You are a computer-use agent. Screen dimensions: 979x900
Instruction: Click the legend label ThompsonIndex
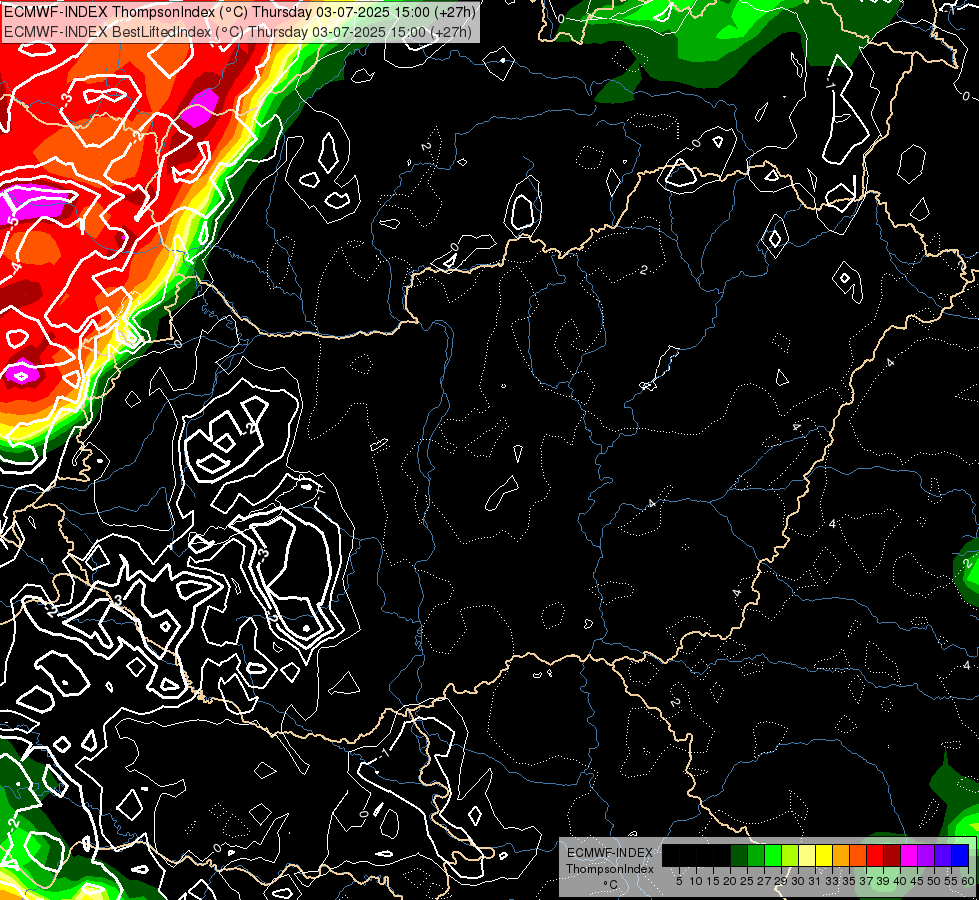[x=610, y=869]
